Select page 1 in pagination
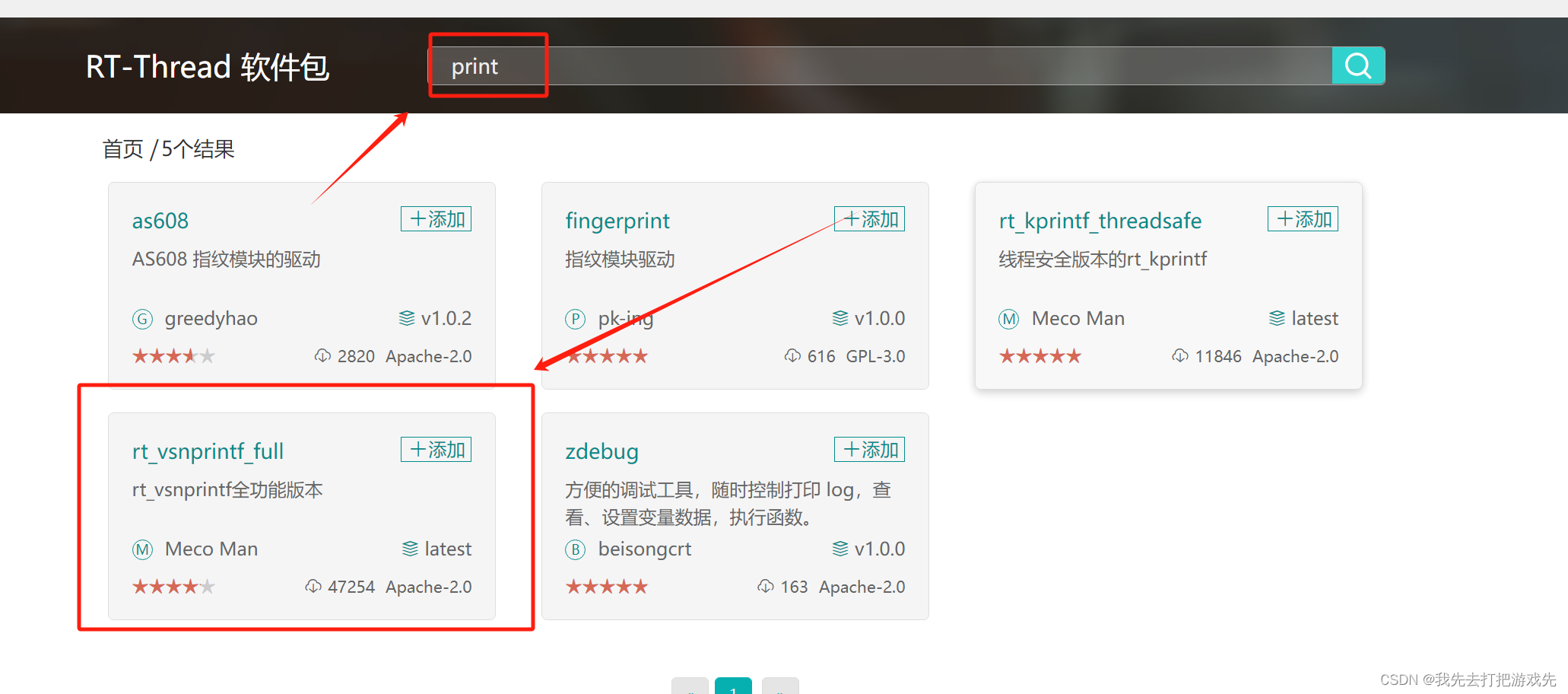The width and height of the screenshot is (1568, 694). tap(733, 687)
